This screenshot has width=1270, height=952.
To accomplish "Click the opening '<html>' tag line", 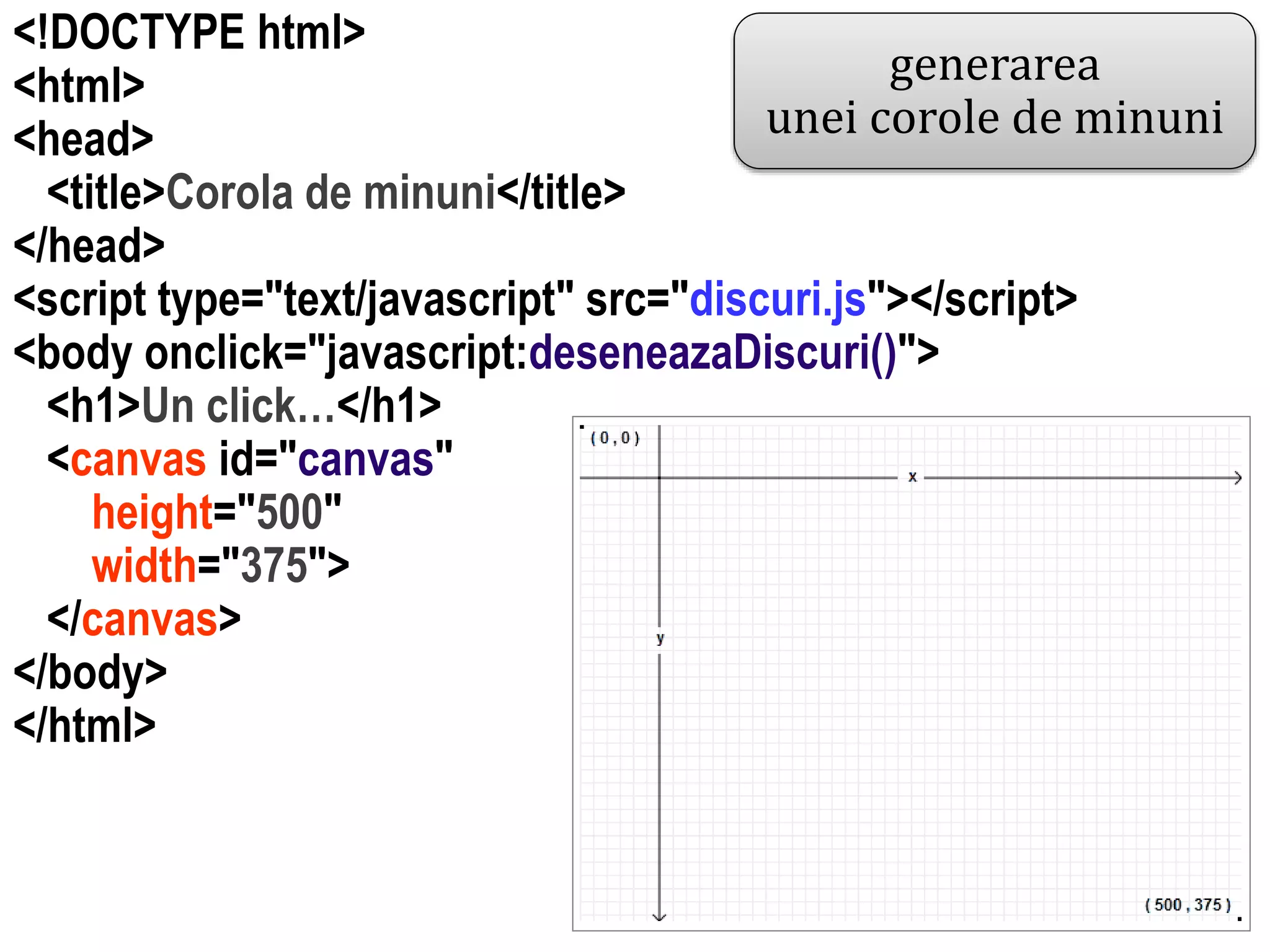I will point(79,86).
